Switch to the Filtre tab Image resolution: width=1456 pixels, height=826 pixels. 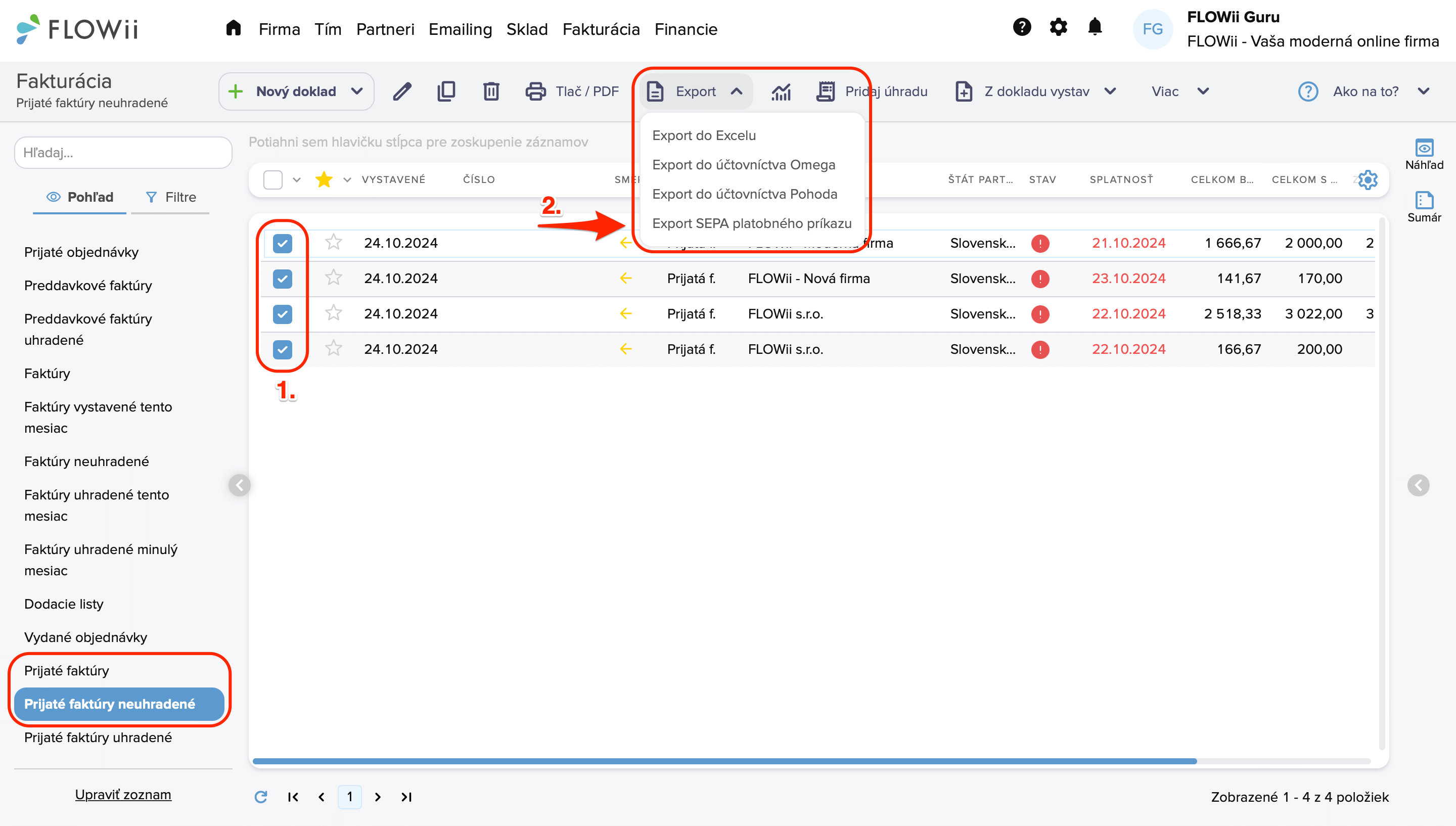[171, 198]
